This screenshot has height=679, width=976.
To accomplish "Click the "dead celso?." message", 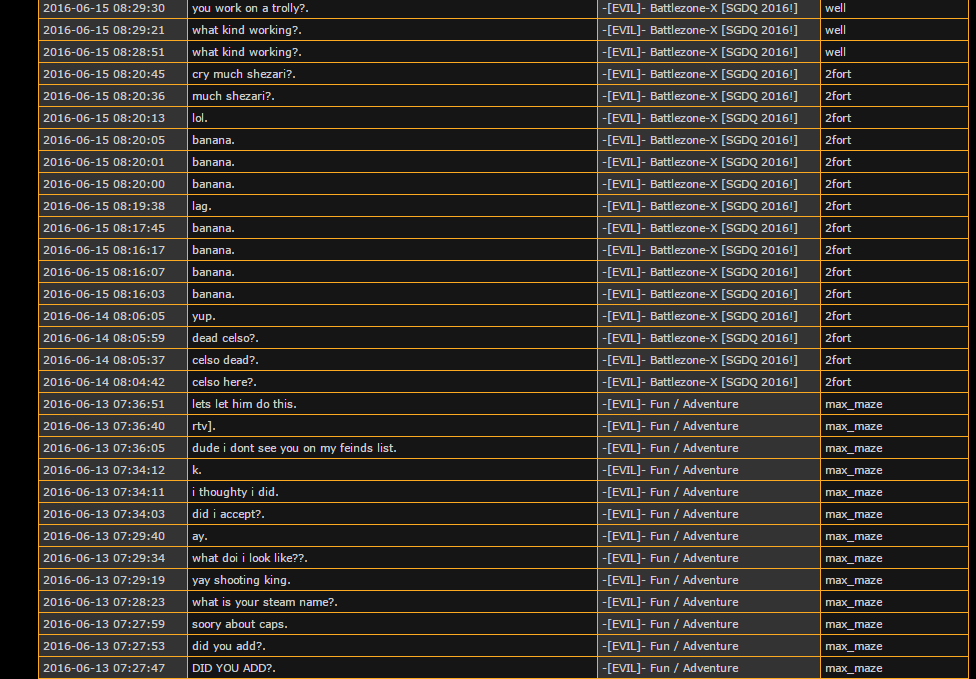I will 225,338.
